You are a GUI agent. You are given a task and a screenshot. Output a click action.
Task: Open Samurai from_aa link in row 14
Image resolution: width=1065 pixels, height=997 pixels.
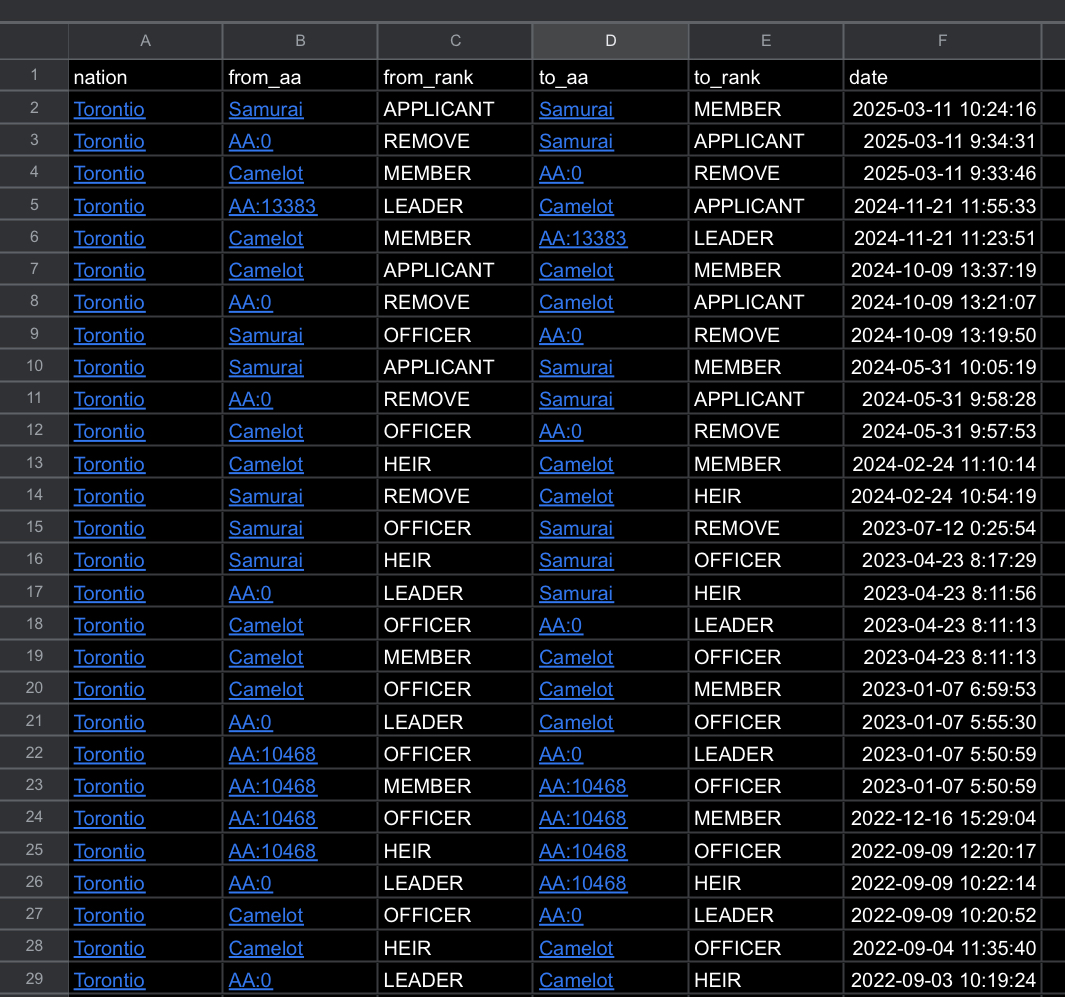[266, 496]
